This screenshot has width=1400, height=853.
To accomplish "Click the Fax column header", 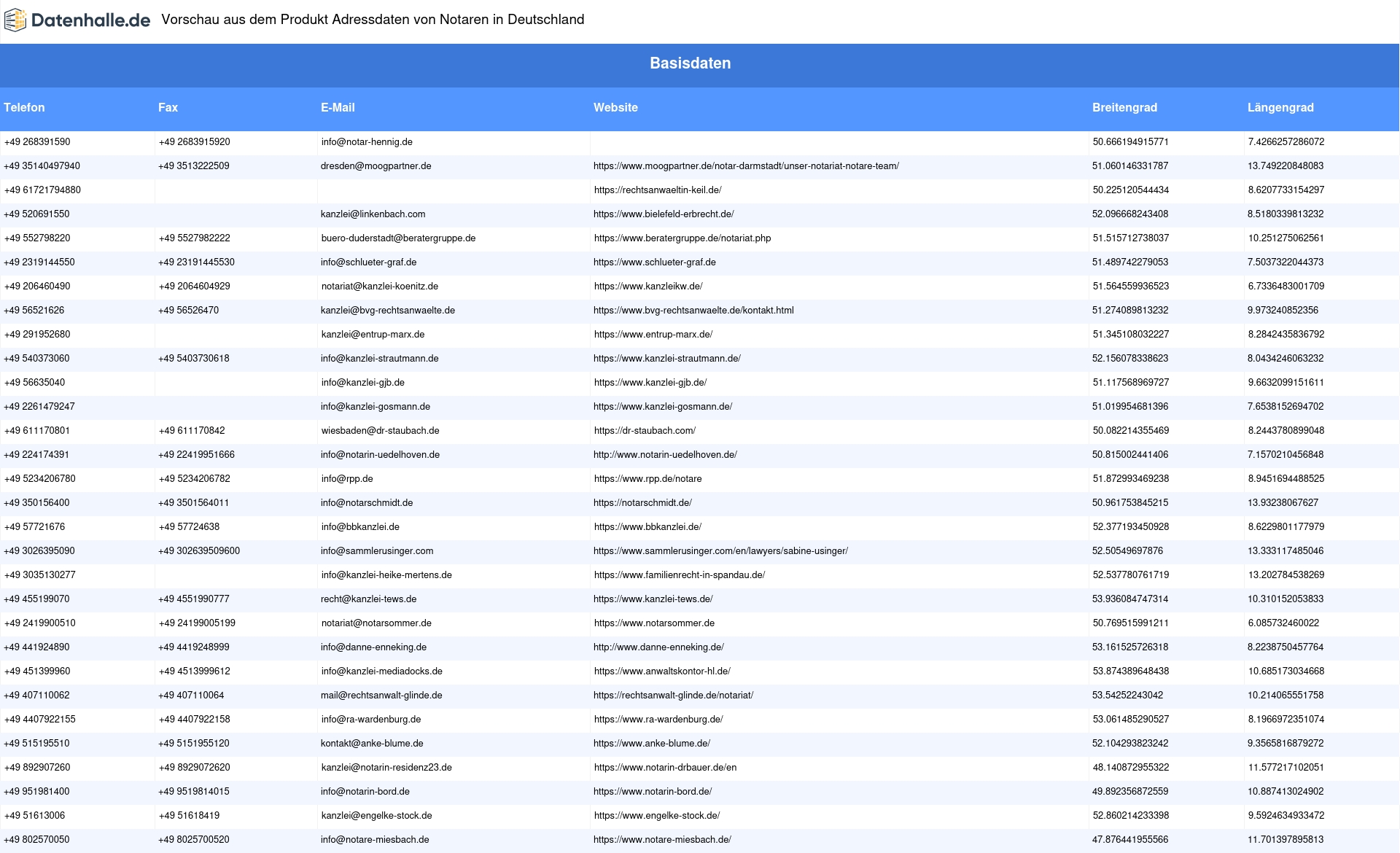I will (x=168, y=107).
